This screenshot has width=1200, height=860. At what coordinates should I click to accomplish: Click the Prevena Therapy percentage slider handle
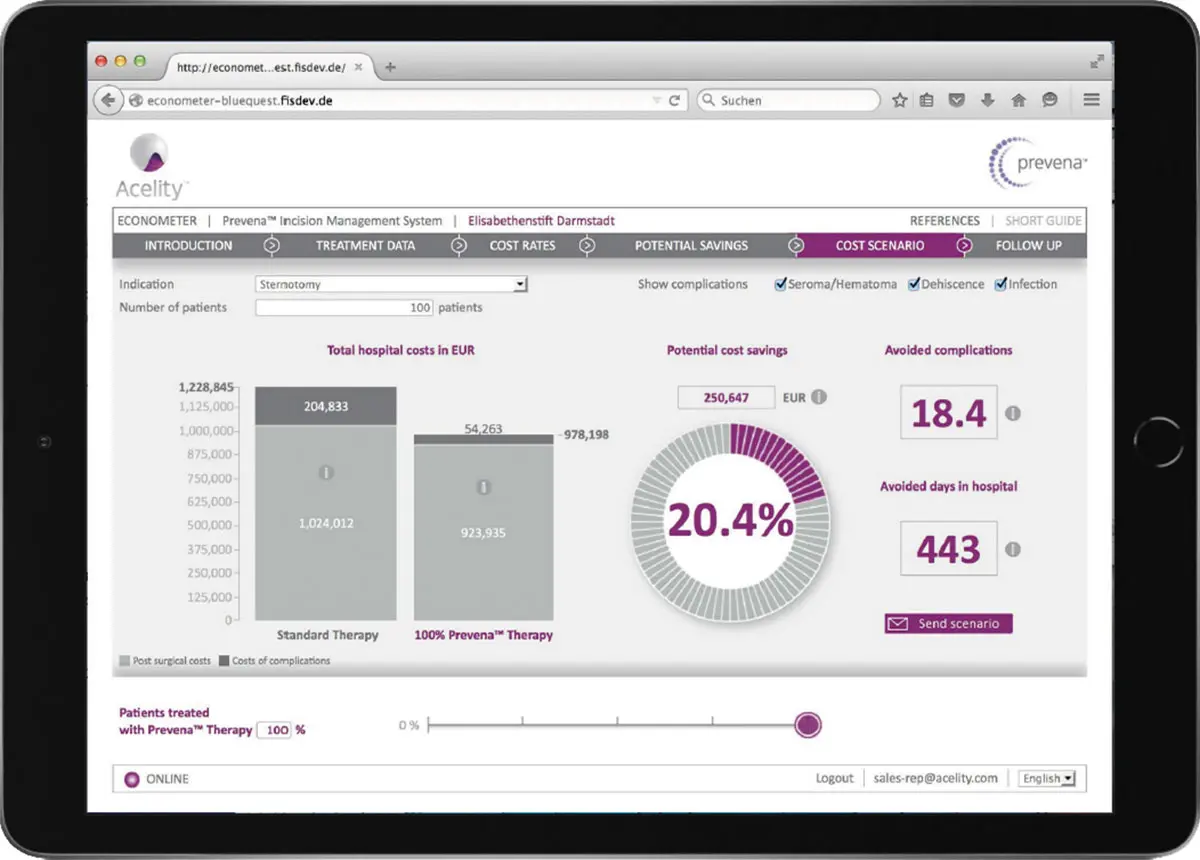tap(808, 725)
